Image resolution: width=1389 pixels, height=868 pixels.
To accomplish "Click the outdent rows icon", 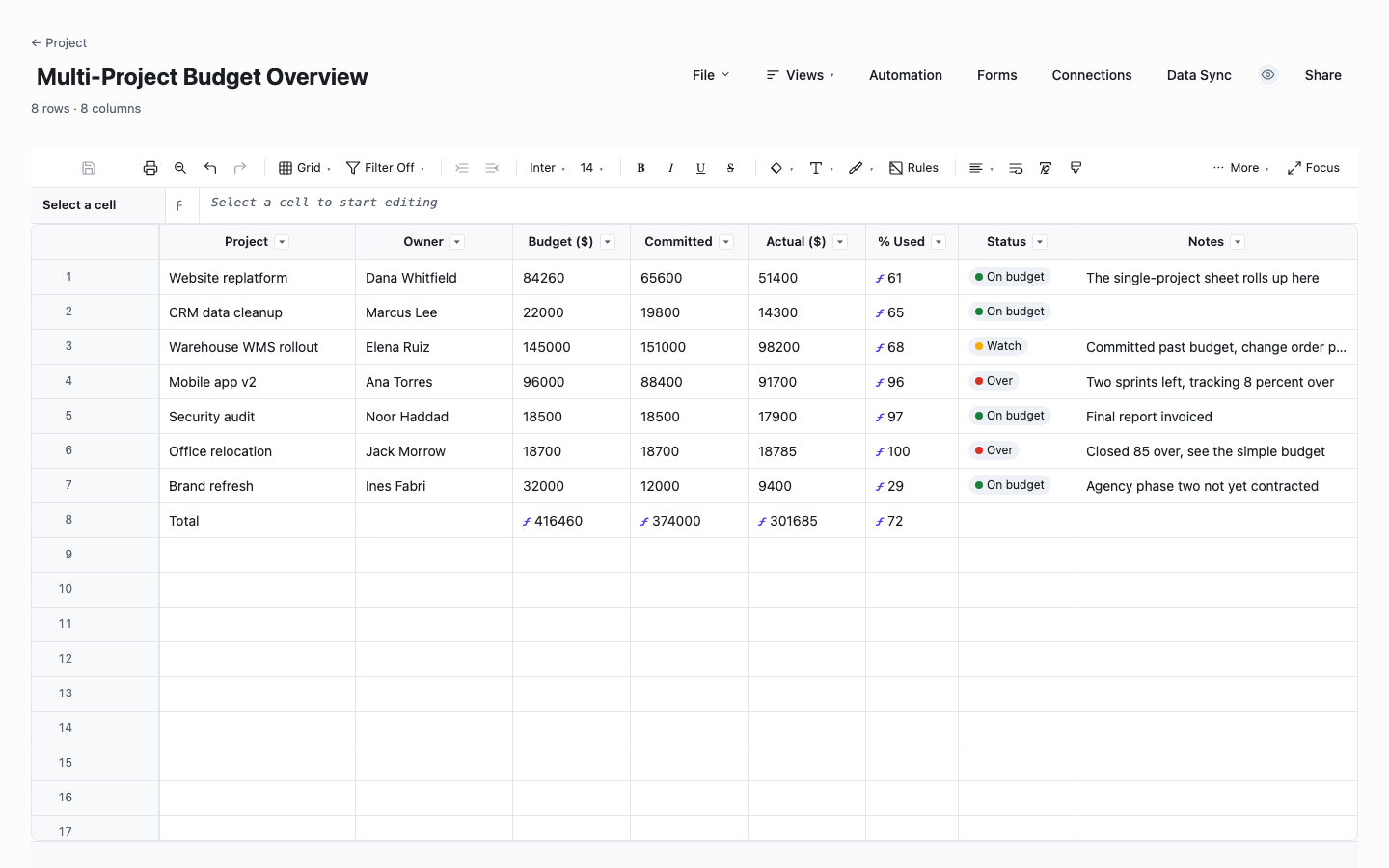I will point(492,168).
